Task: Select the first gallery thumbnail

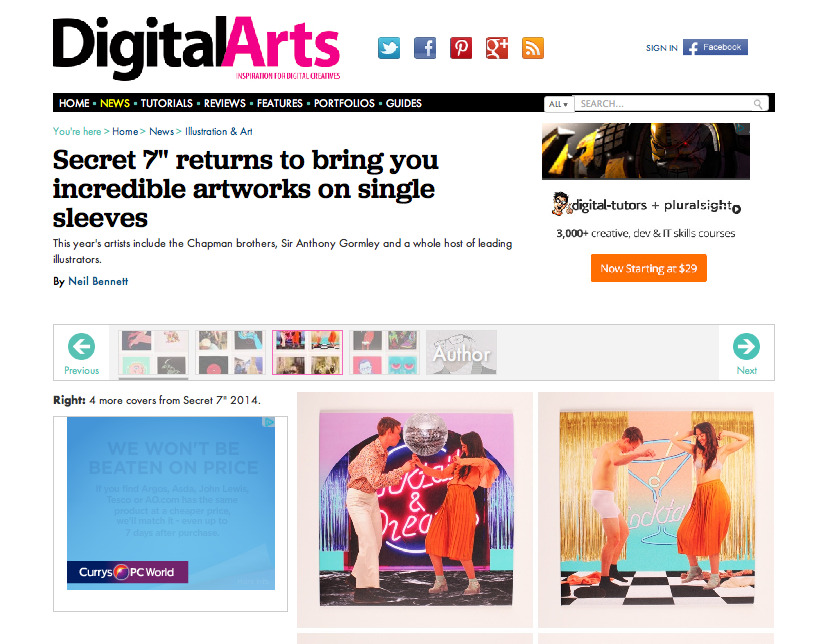Action: click(x=153, y=352)
